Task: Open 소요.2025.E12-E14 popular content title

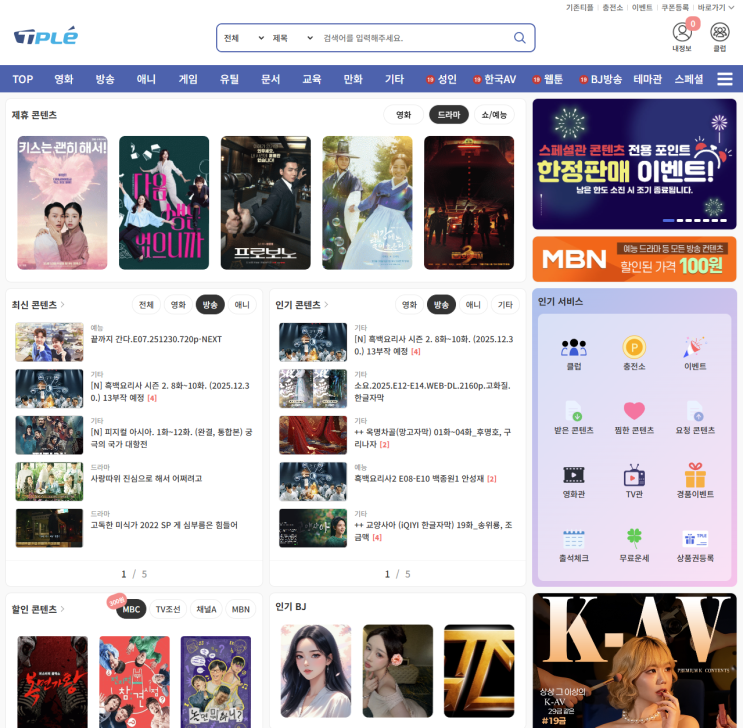Action: coord(432,391)
